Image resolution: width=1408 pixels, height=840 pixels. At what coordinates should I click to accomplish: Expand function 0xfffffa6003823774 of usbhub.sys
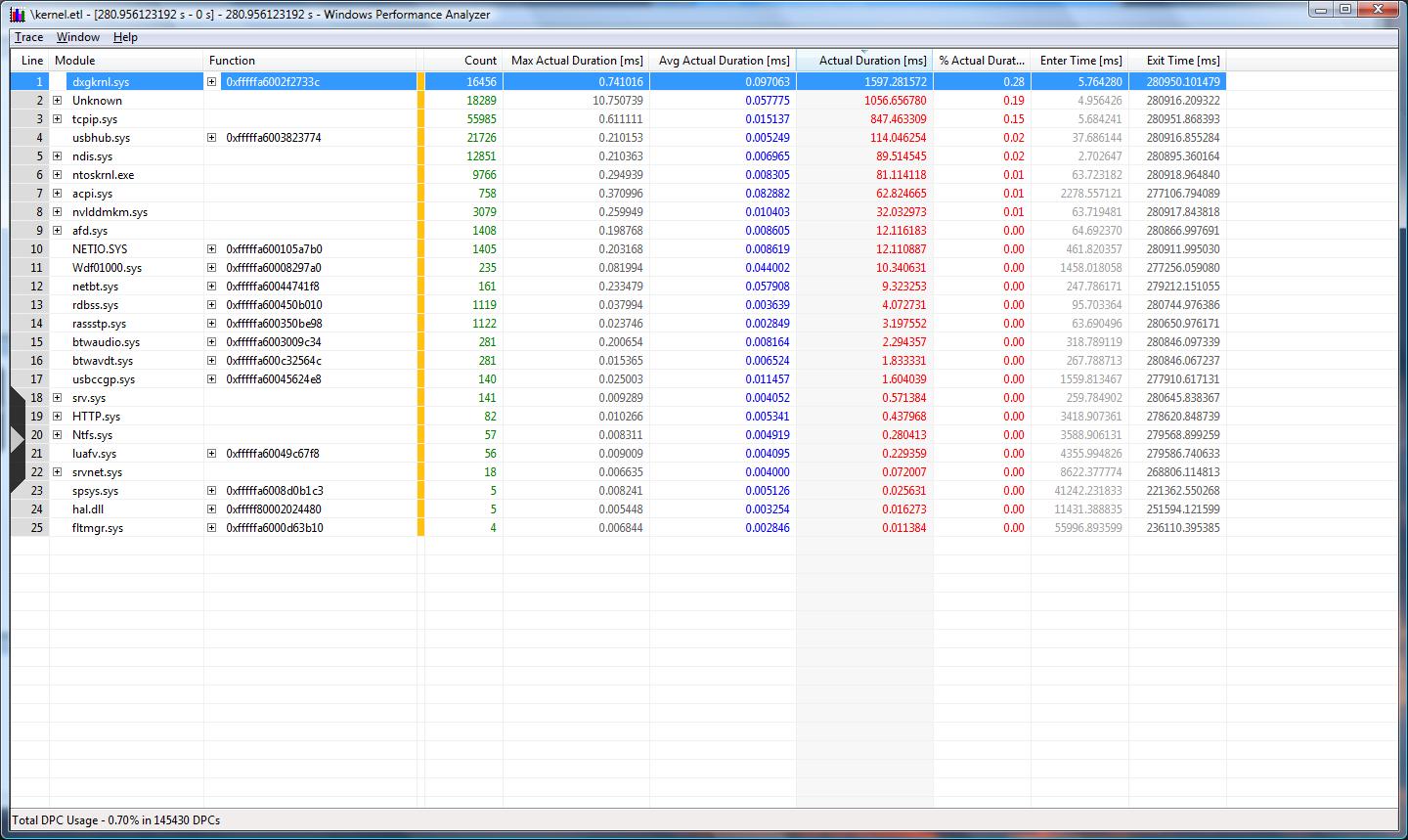pos(212,138)
